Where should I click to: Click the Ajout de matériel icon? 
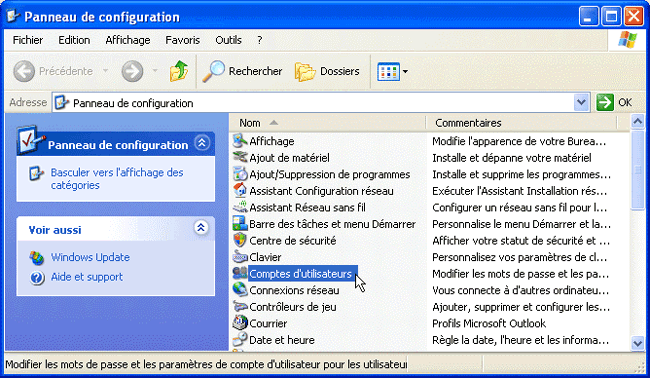click(240, 158)
